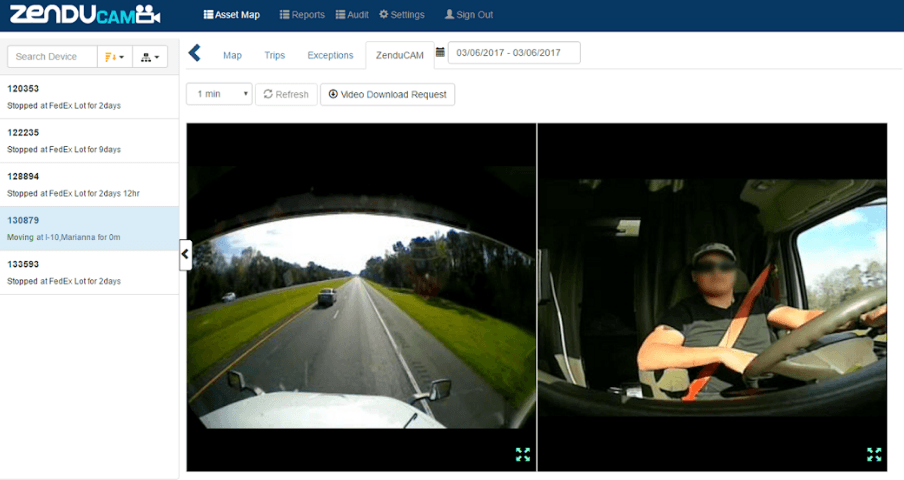Click the Refresh button

tap(286, 95)
